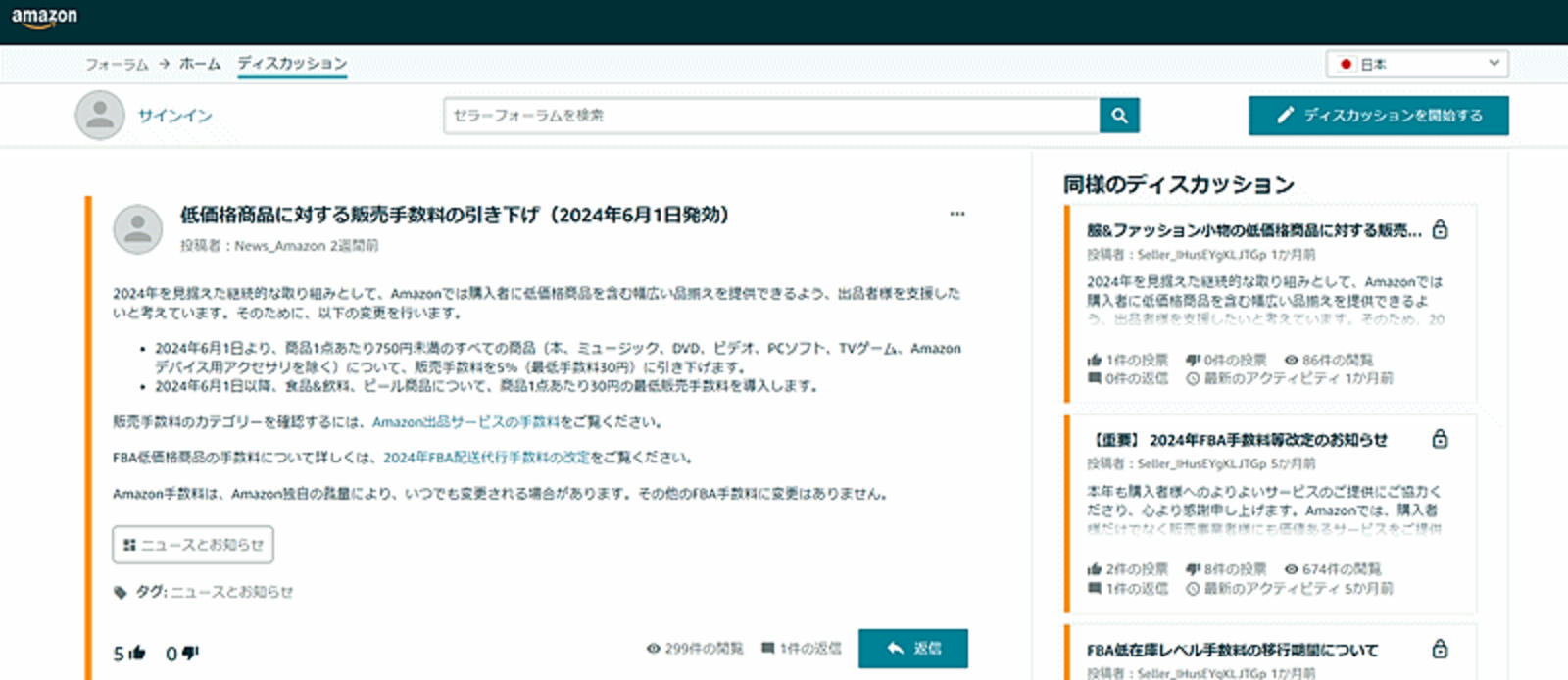Open the ホーム tab
1568x680 pixels.
tap(200, 64)
